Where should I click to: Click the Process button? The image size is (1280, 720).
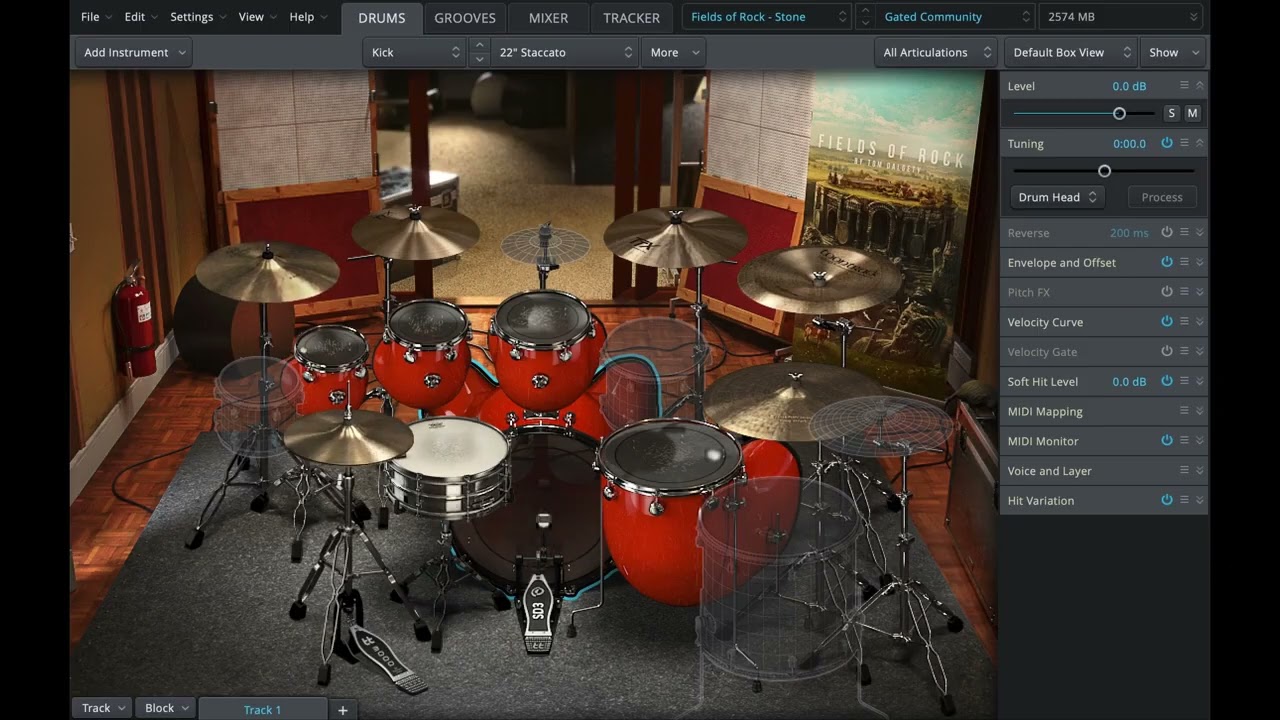click(1162, 197)
